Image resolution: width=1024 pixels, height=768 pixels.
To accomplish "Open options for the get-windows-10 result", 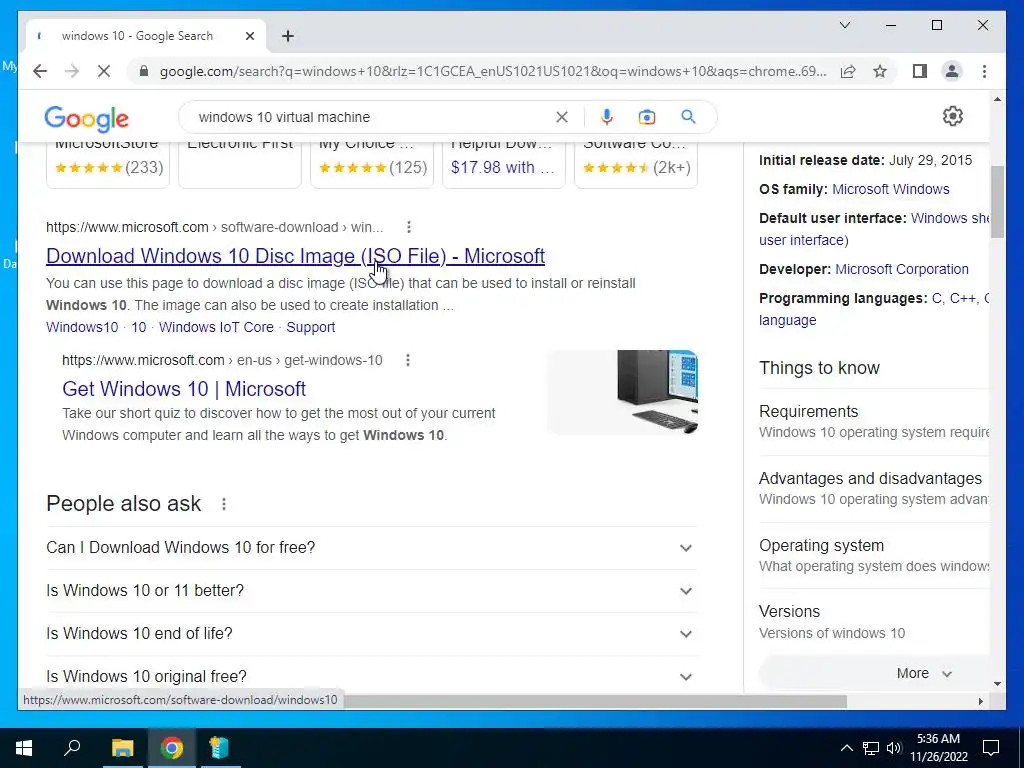I will point(408,360).
